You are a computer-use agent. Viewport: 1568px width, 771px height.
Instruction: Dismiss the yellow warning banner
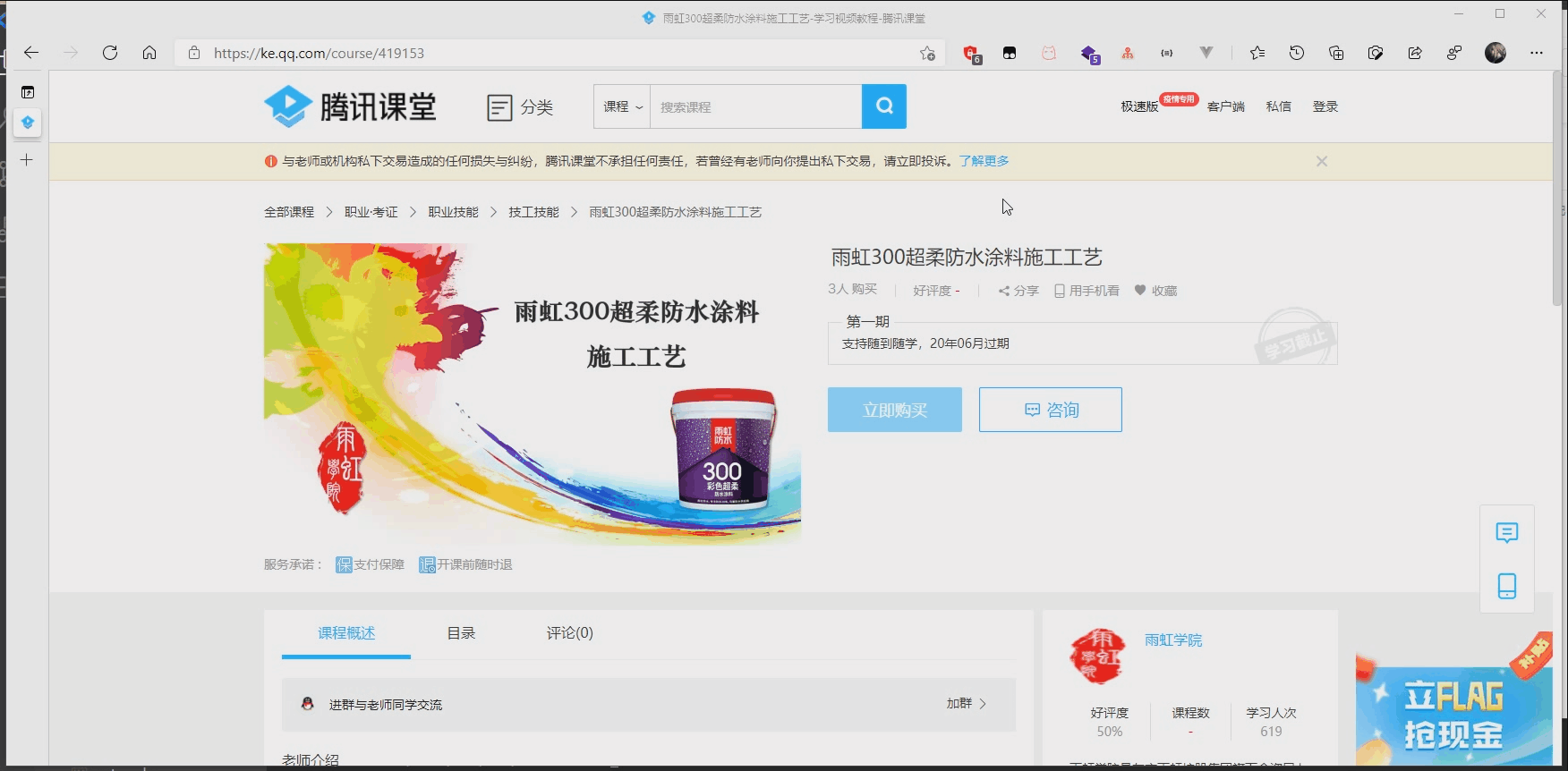coord(1322,161)
